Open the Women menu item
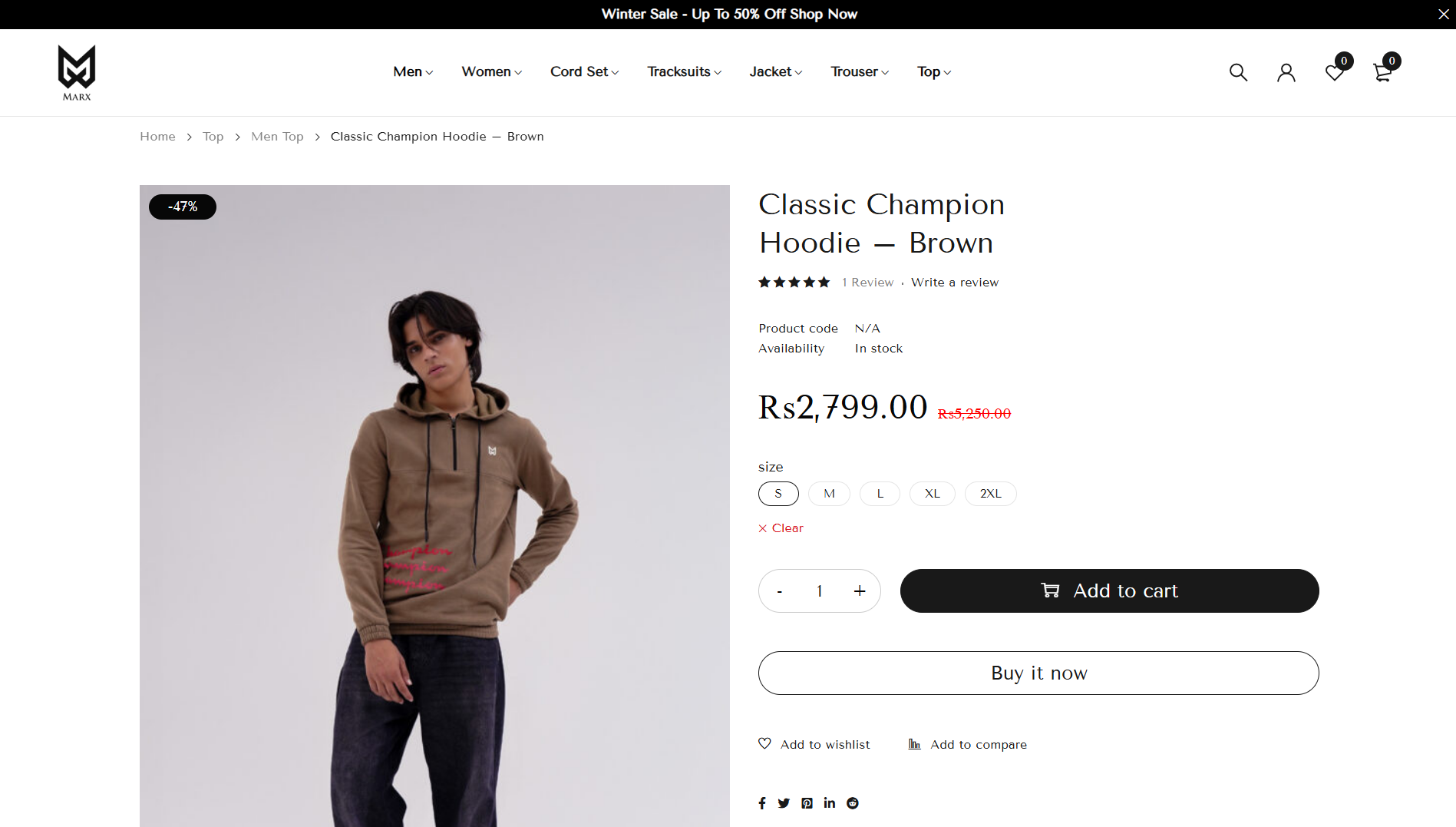1456x827 pixels. point(491,71)
